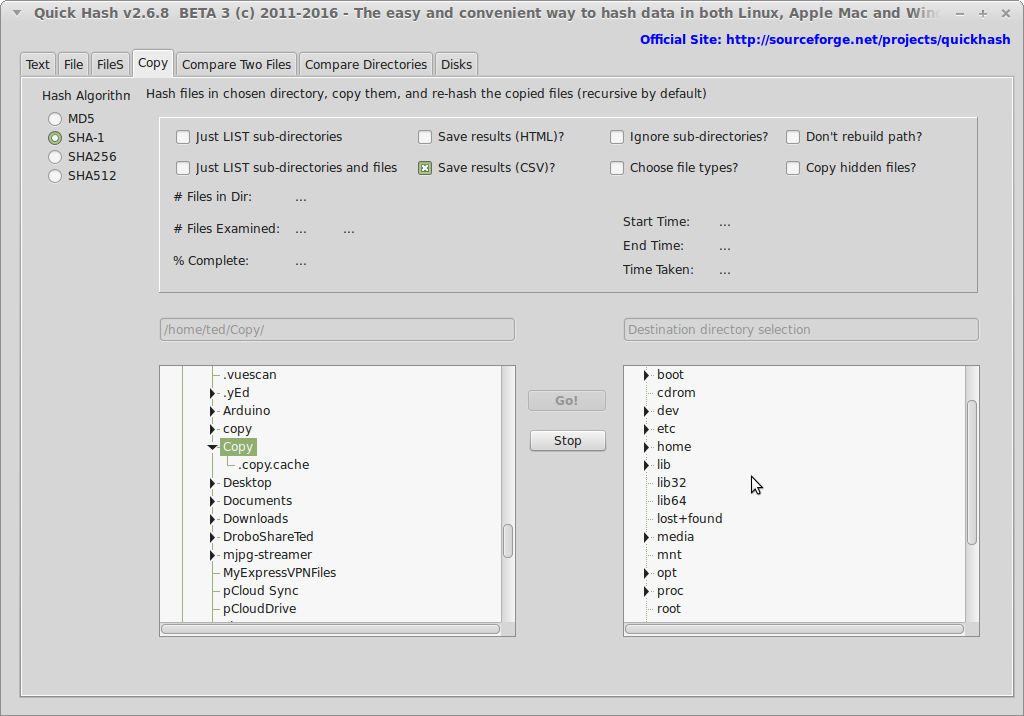Click the Stop button

[x=568, y=441]
